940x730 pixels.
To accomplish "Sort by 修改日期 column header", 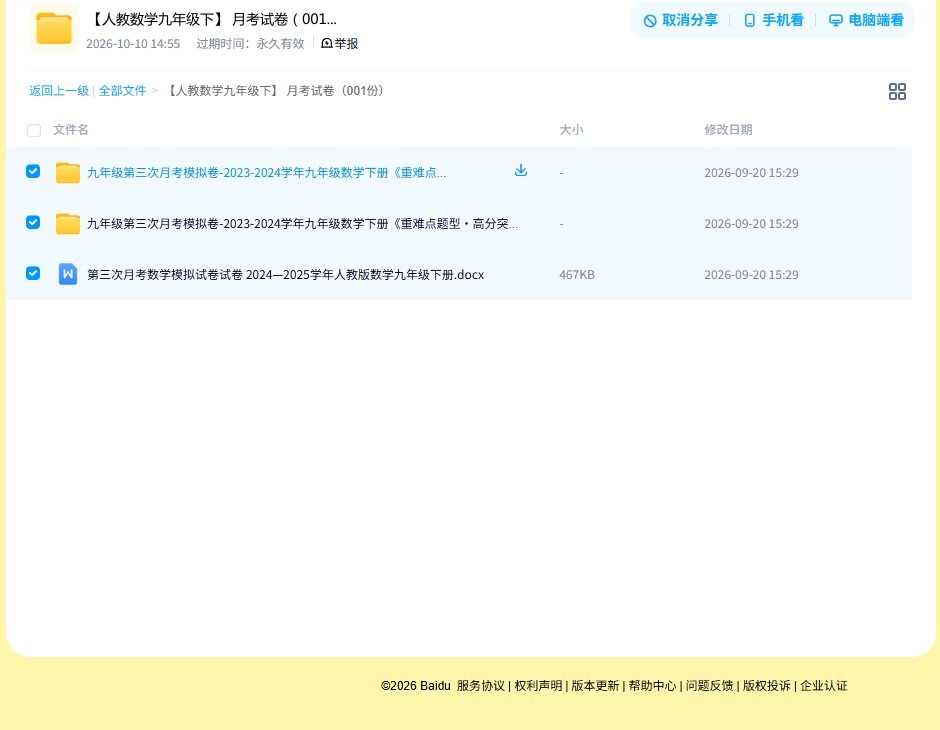I will coord(728,129).
